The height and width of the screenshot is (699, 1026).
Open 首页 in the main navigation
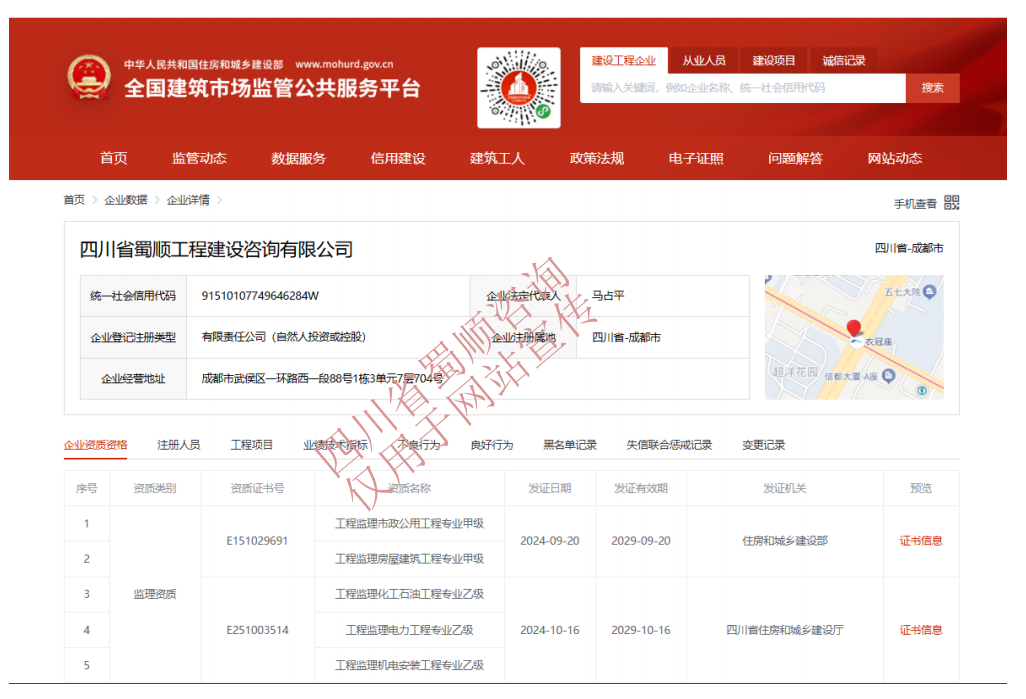click(113, 158)
